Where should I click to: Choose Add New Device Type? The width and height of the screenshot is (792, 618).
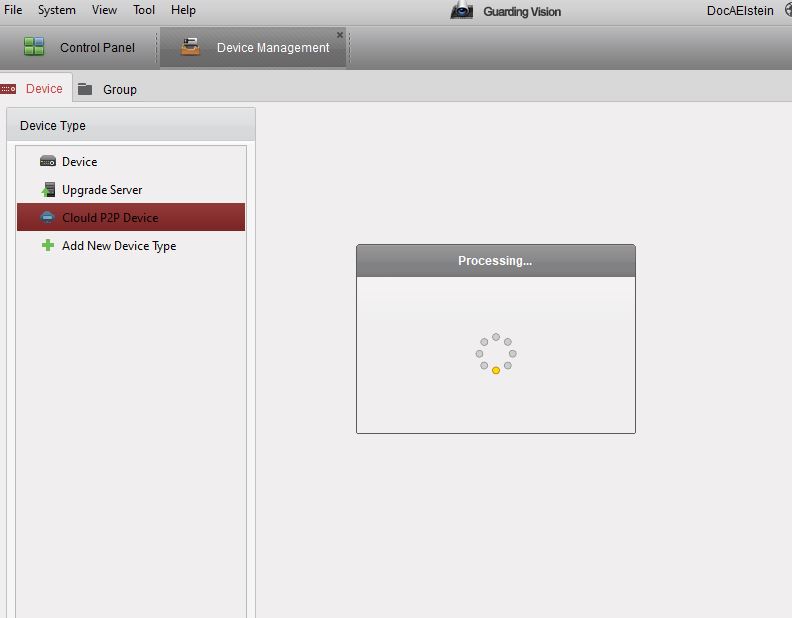point(131,245)
